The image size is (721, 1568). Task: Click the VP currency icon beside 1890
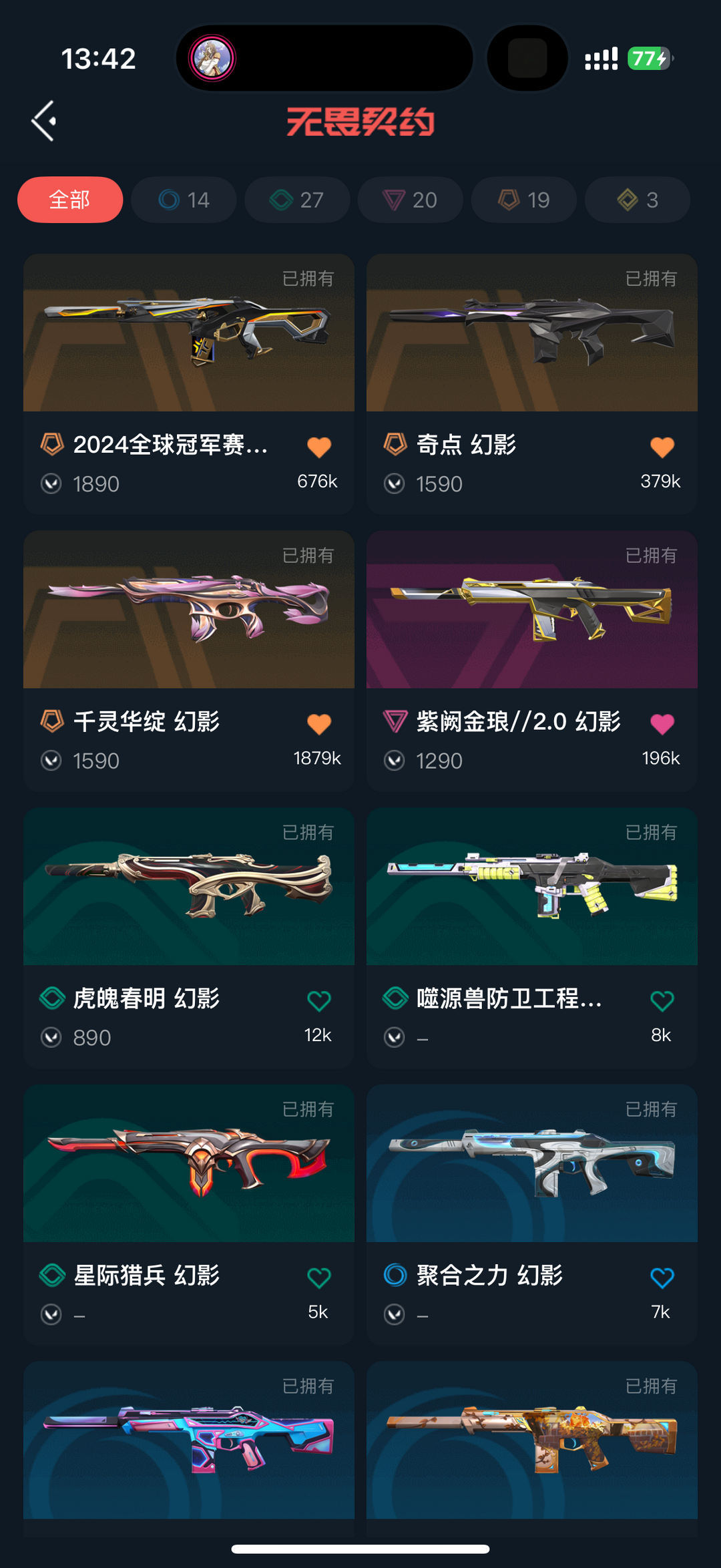pos(51,483)
